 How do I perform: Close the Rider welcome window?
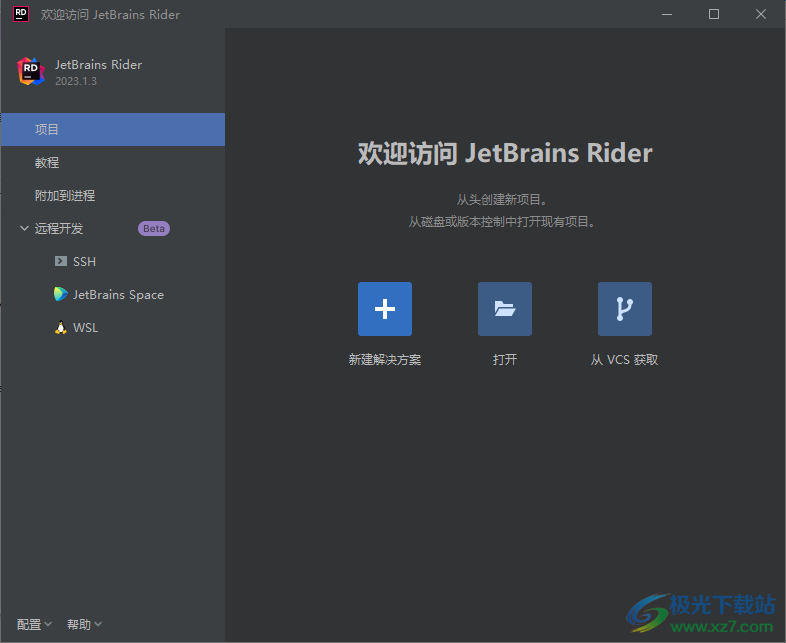point(760,14)
